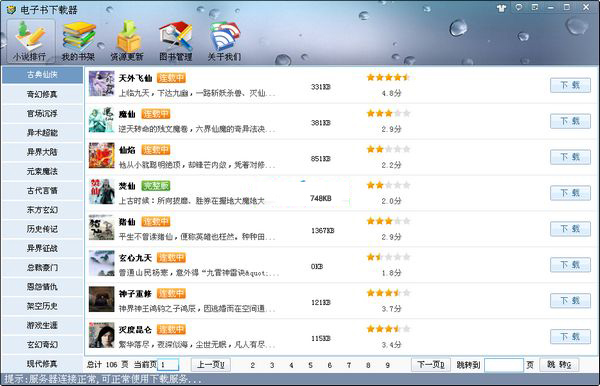Screen dimensions: 600x386
Task: Go to page 9
Action: pos(387,365)
